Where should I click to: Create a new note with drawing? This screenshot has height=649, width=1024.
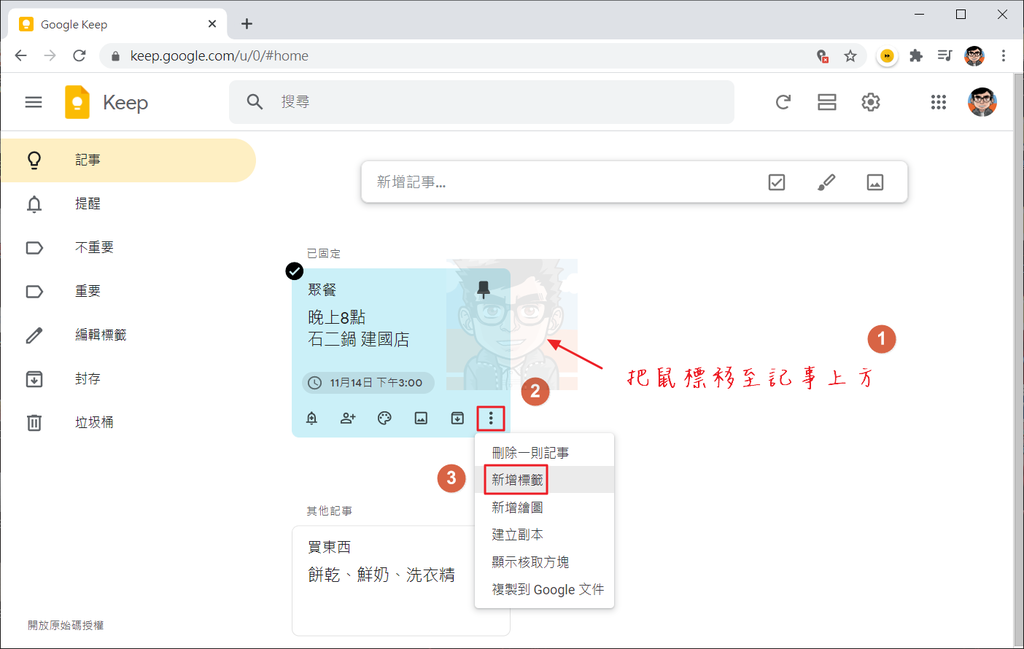pos(826,182)
